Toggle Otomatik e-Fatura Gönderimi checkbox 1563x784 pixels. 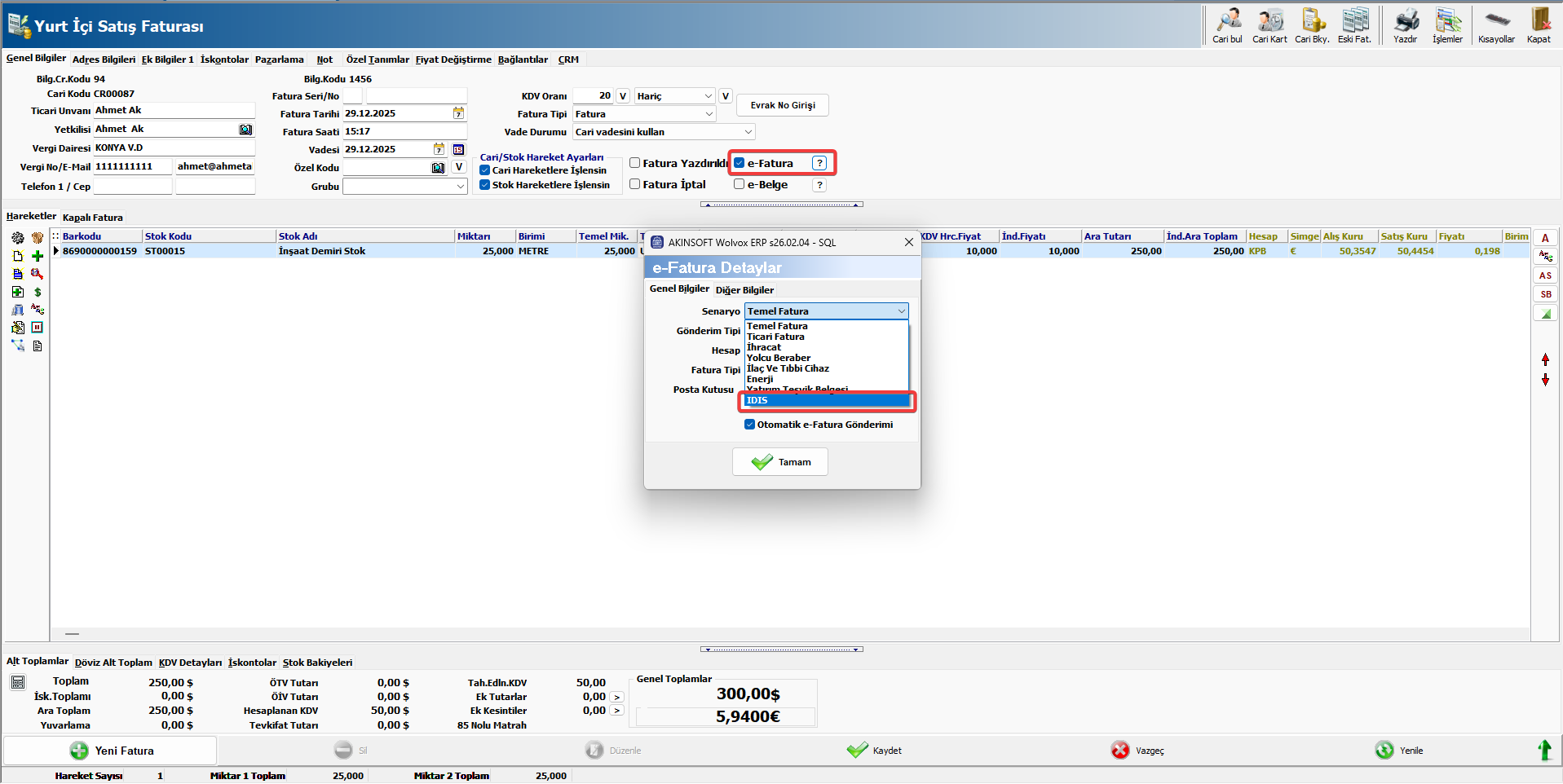pyautogui.click(x=749, y=425)
